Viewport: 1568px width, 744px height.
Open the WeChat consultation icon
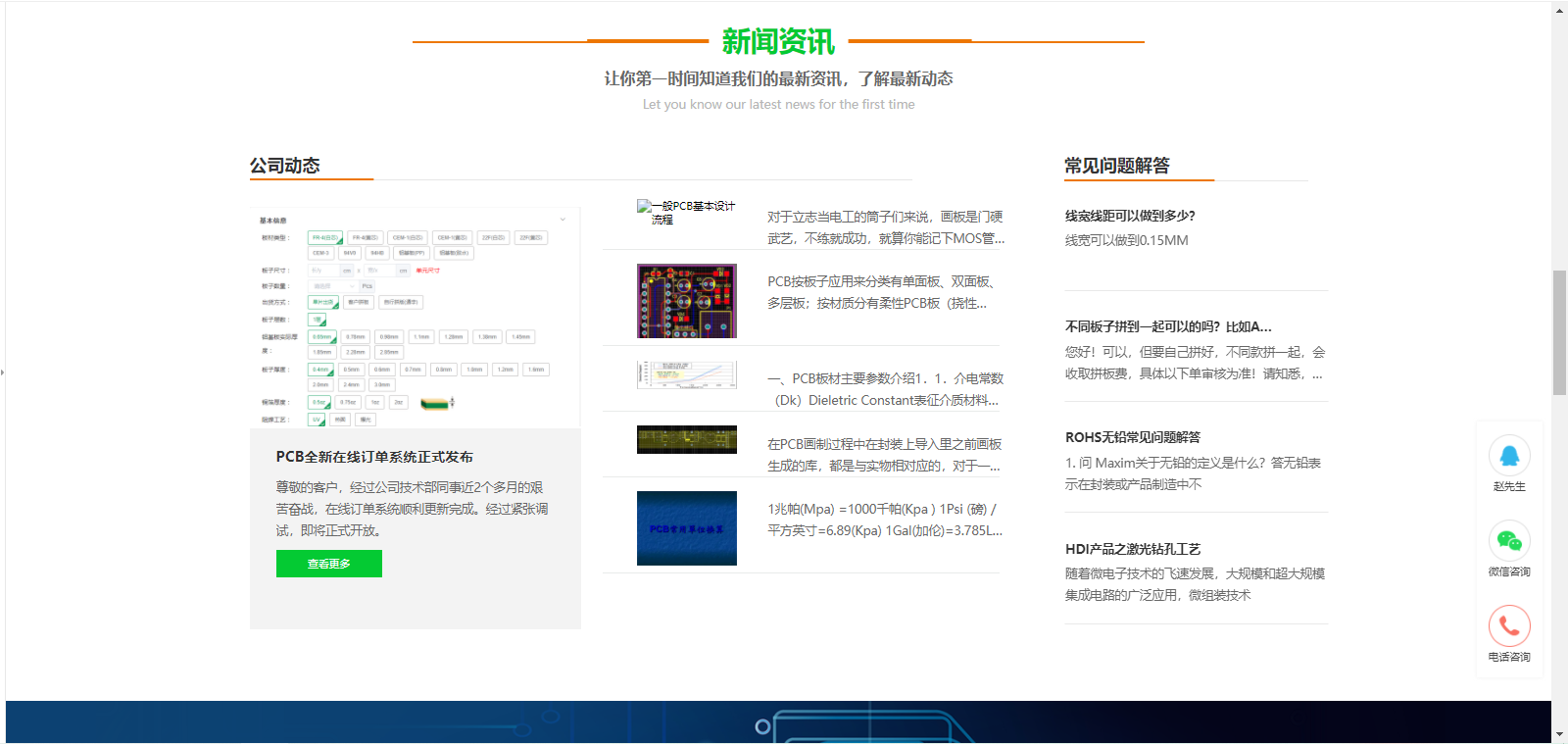point(1509,541)
